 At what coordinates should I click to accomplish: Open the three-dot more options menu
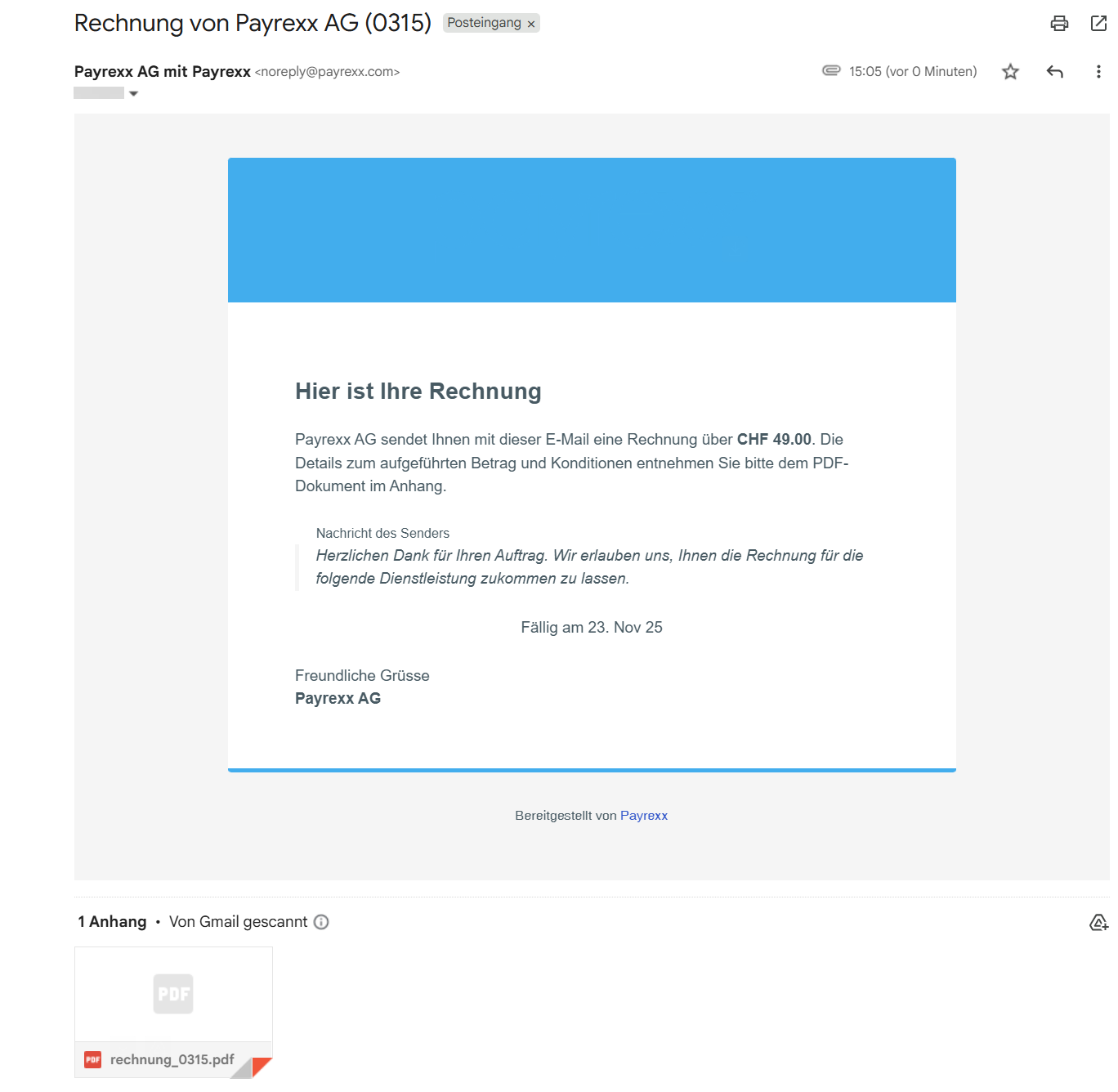click(1098, 72)
